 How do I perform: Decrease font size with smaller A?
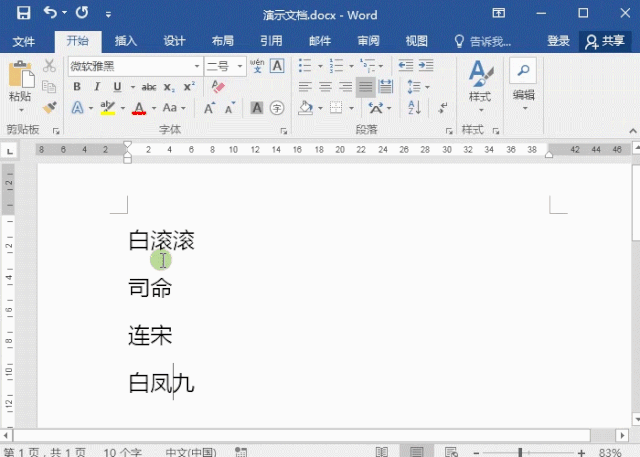click(x=230, y=108)
